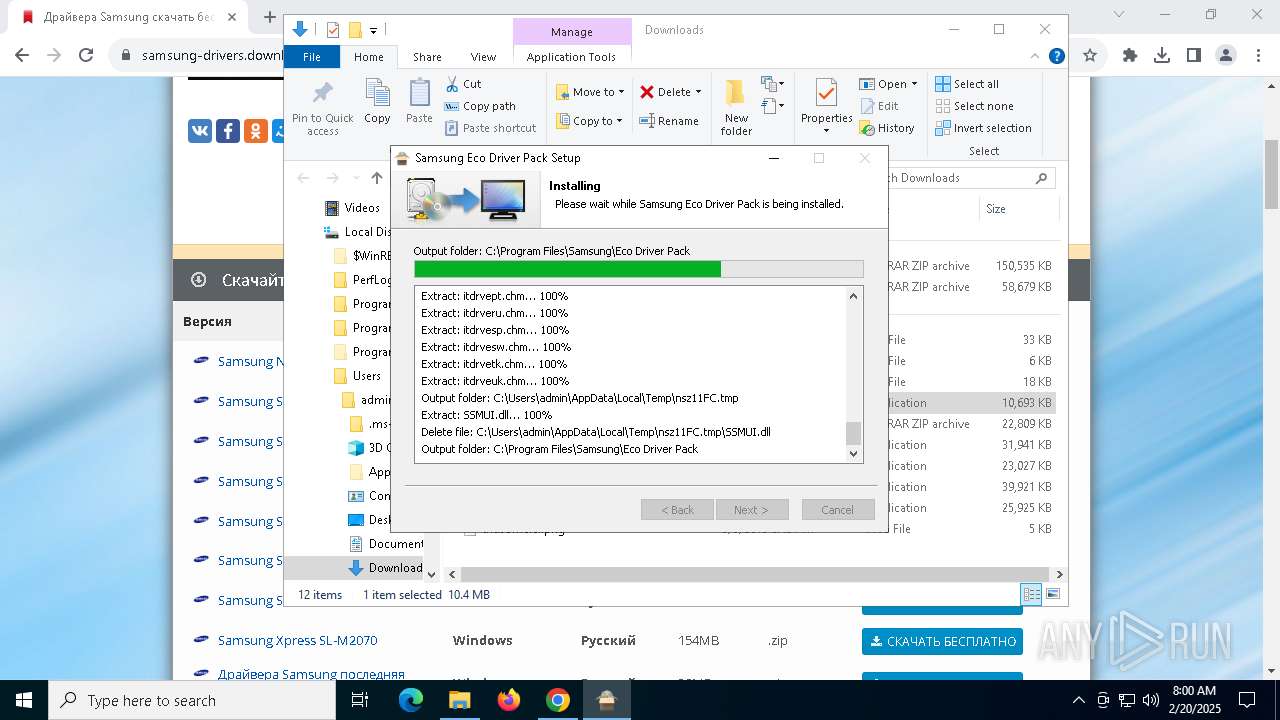Click the Size column header
This screenshot has width=1280, height=720.
[x=1018, y=209]
